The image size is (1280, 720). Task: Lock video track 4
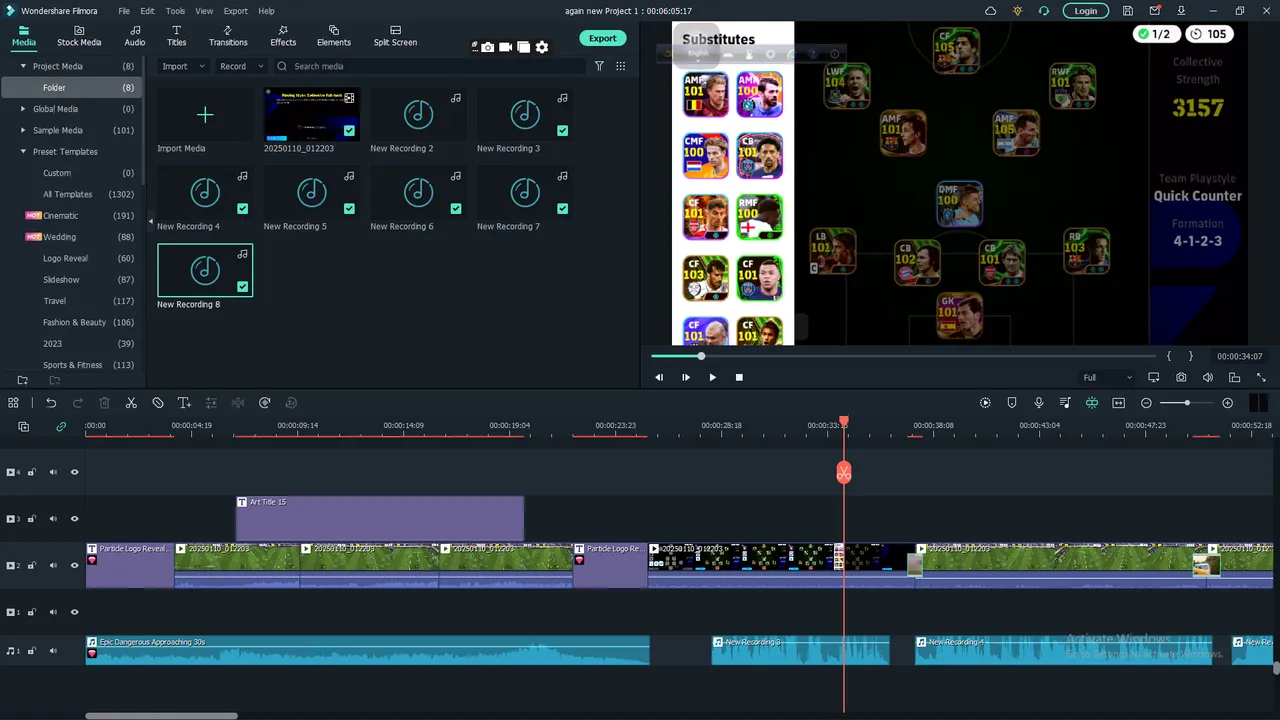[31, 472]
